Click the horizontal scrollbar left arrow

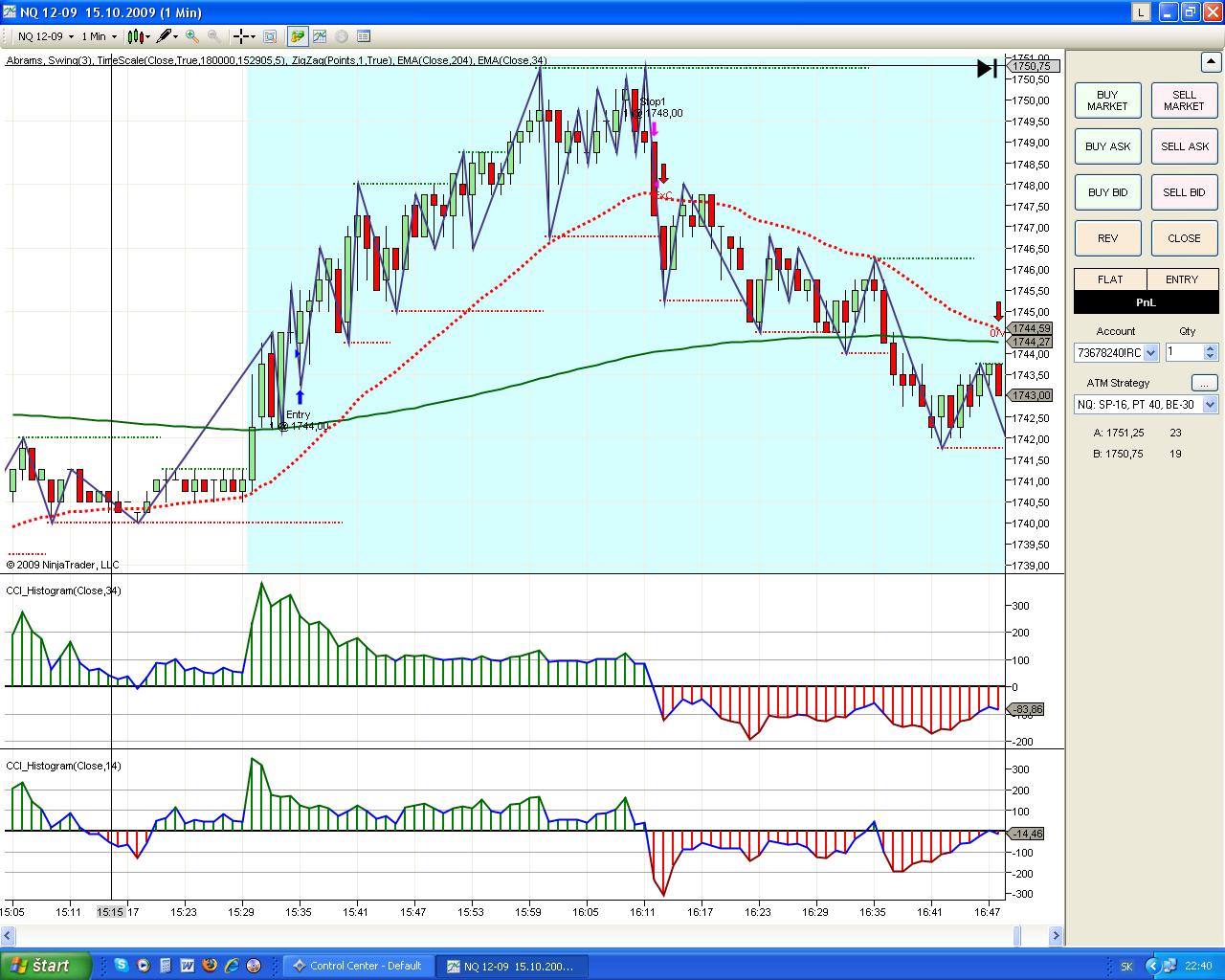pyautogui.click(x=8, y=936)
